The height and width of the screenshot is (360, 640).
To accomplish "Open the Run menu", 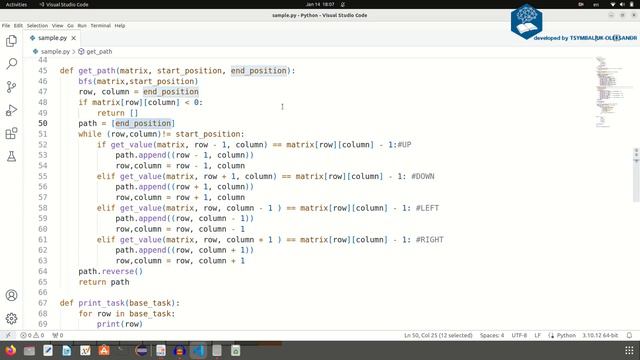I will pos(82,25).
